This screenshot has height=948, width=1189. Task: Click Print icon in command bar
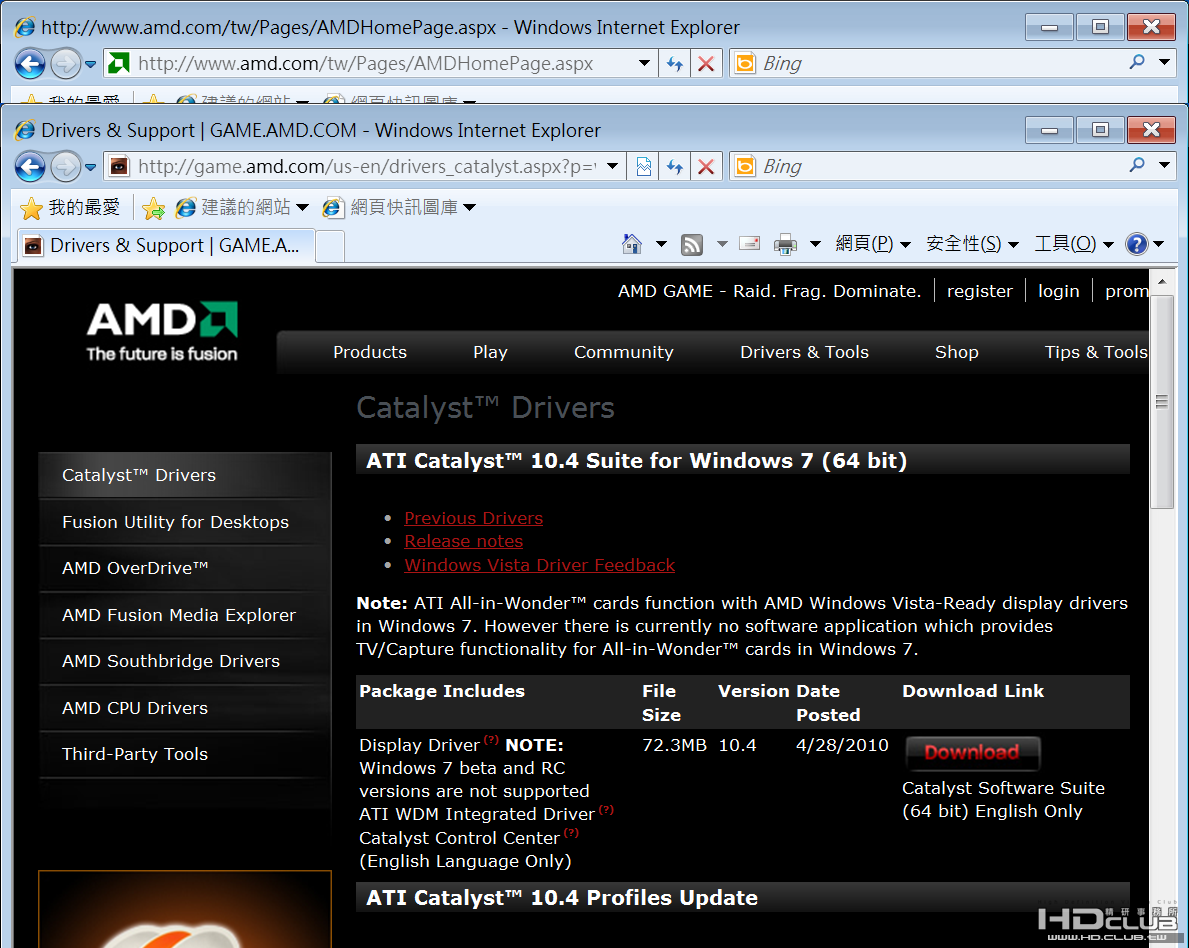click(786, 244)
